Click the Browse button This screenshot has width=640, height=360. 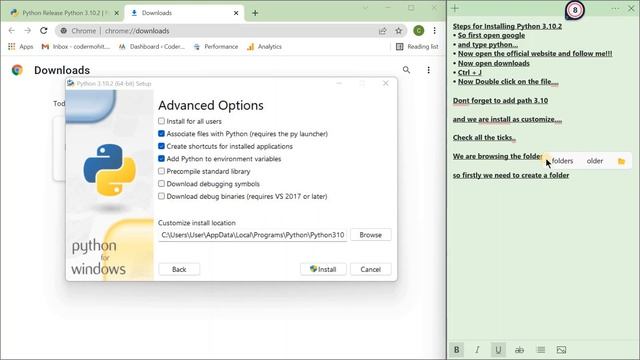(371, 235)
